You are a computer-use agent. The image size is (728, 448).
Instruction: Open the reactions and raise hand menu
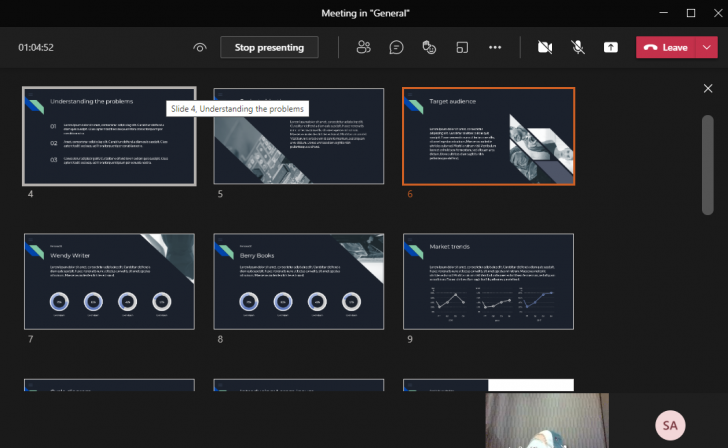[x=429, y=47]
